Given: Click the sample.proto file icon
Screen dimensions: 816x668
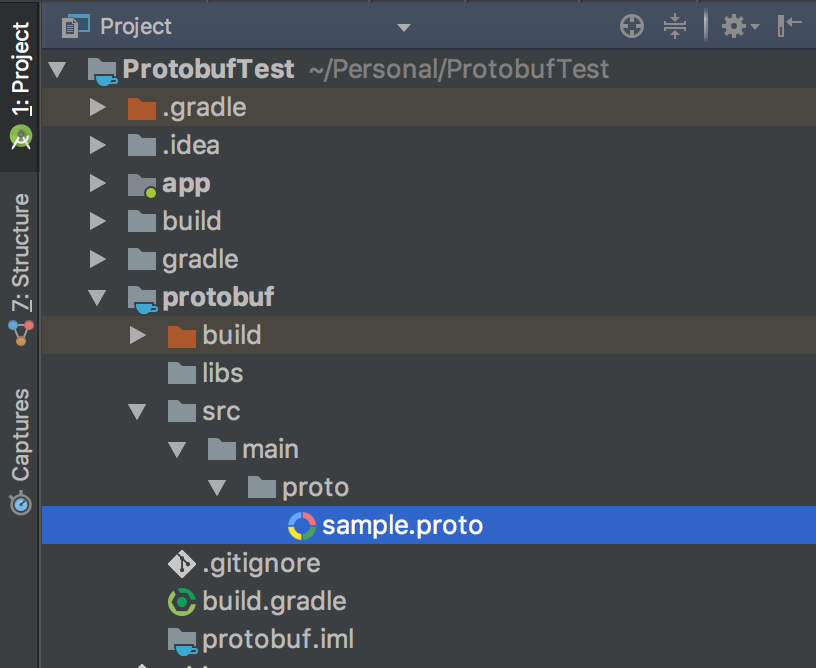Looking at the screenshot, I should click(301, 525).
